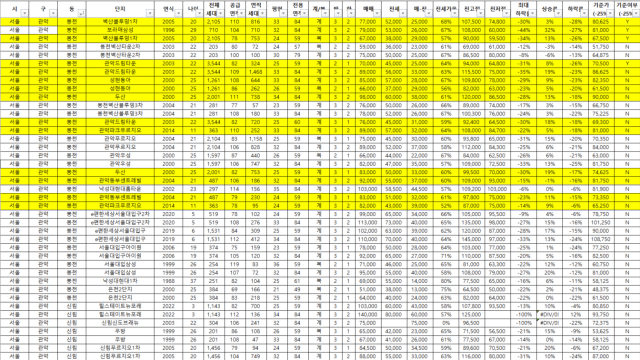Expand the 공급 면적 column filter
640x360 pixels.
pos(242,13)
